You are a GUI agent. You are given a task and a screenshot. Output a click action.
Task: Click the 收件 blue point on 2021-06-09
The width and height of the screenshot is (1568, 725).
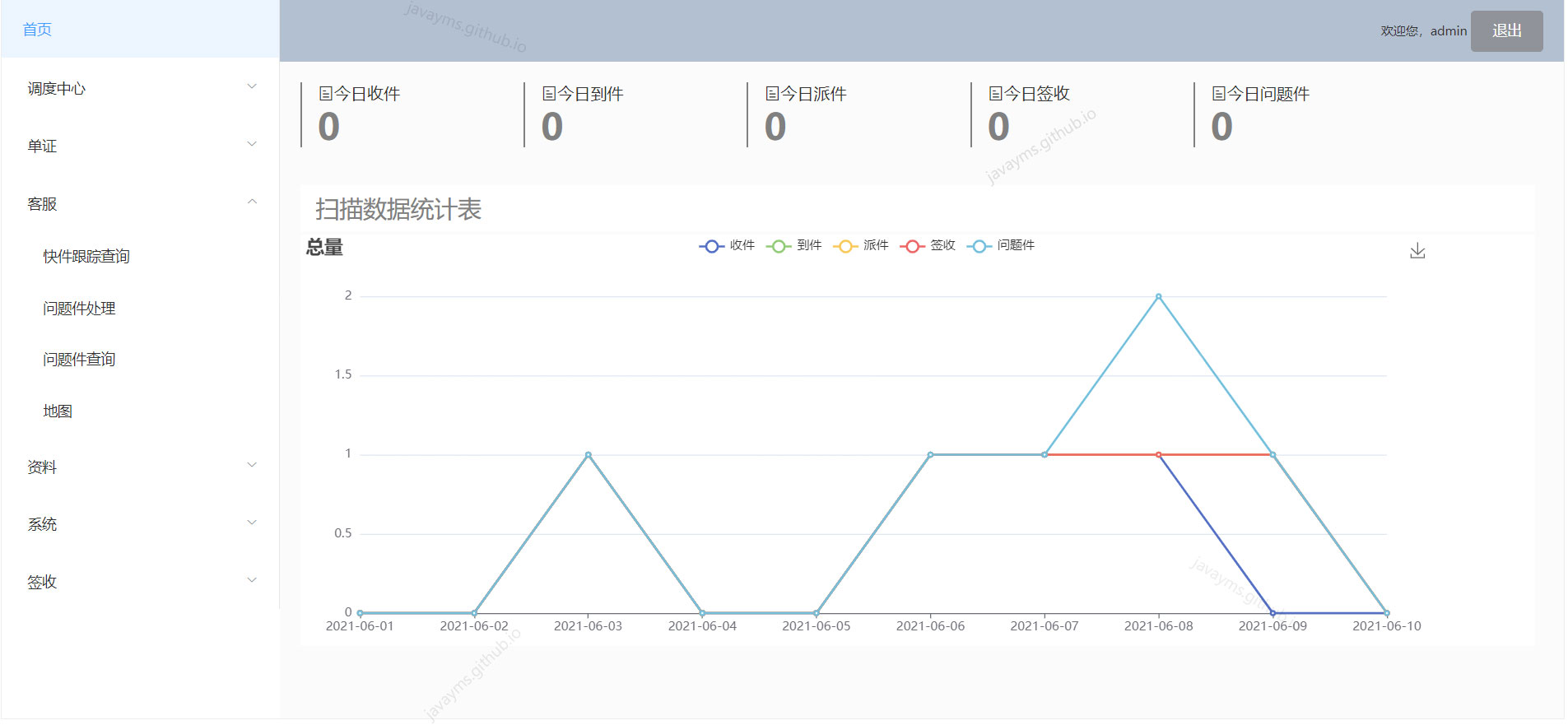(1273, 613)
